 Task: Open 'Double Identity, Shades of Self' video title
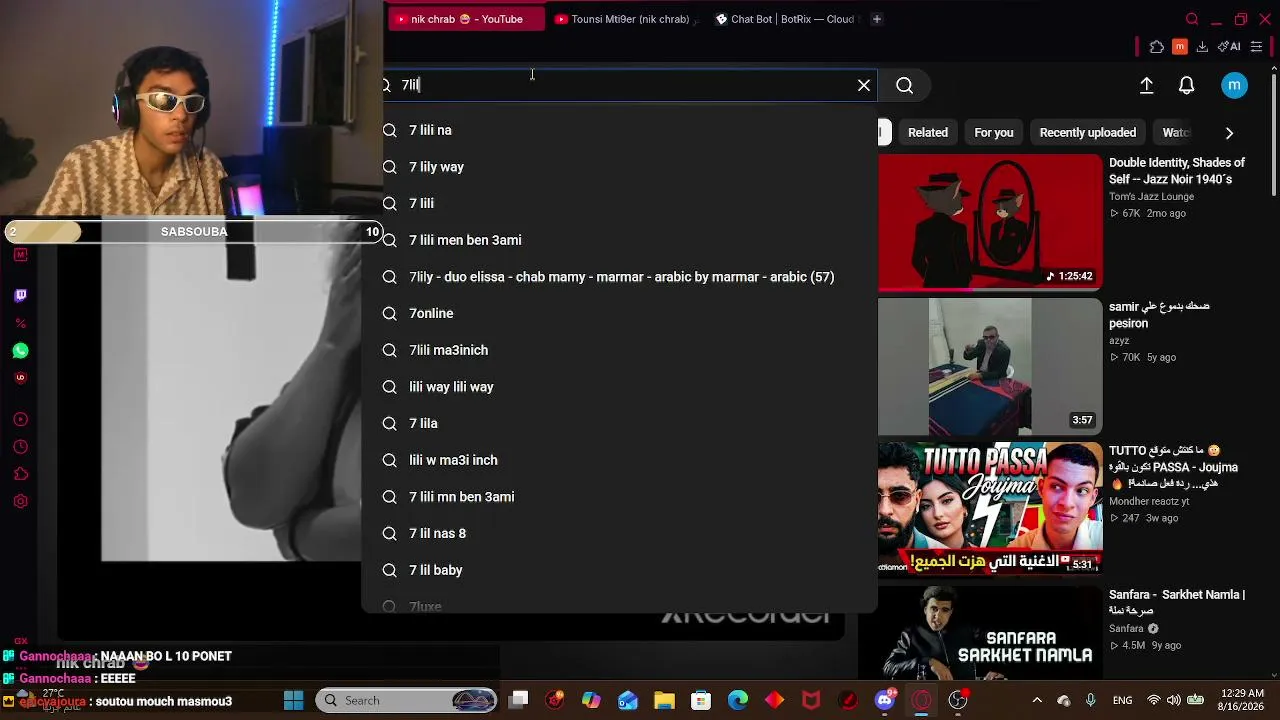point(1177,171)
